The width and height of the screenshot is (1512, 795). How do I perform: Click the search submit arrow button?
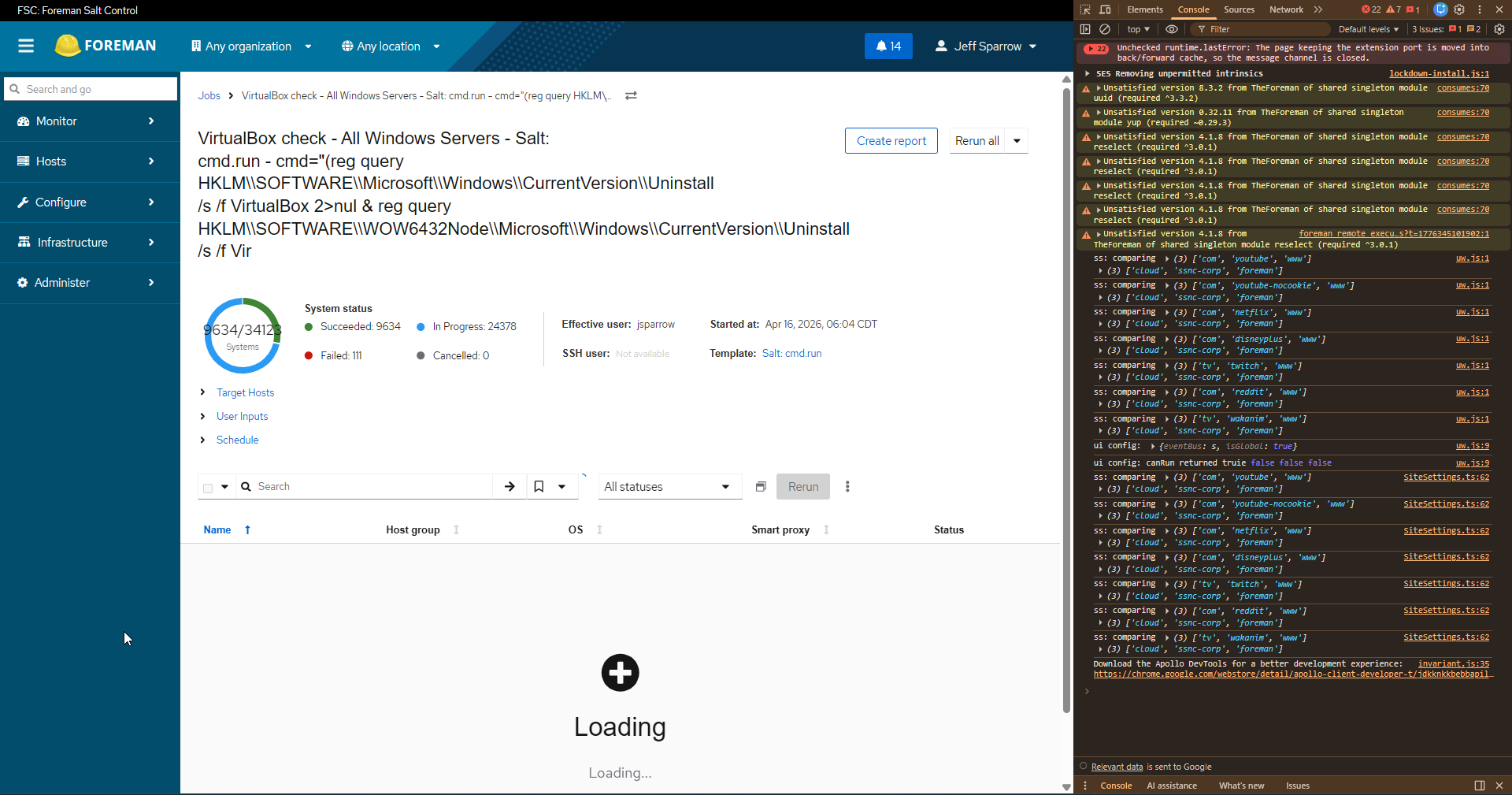pos(510,487)
